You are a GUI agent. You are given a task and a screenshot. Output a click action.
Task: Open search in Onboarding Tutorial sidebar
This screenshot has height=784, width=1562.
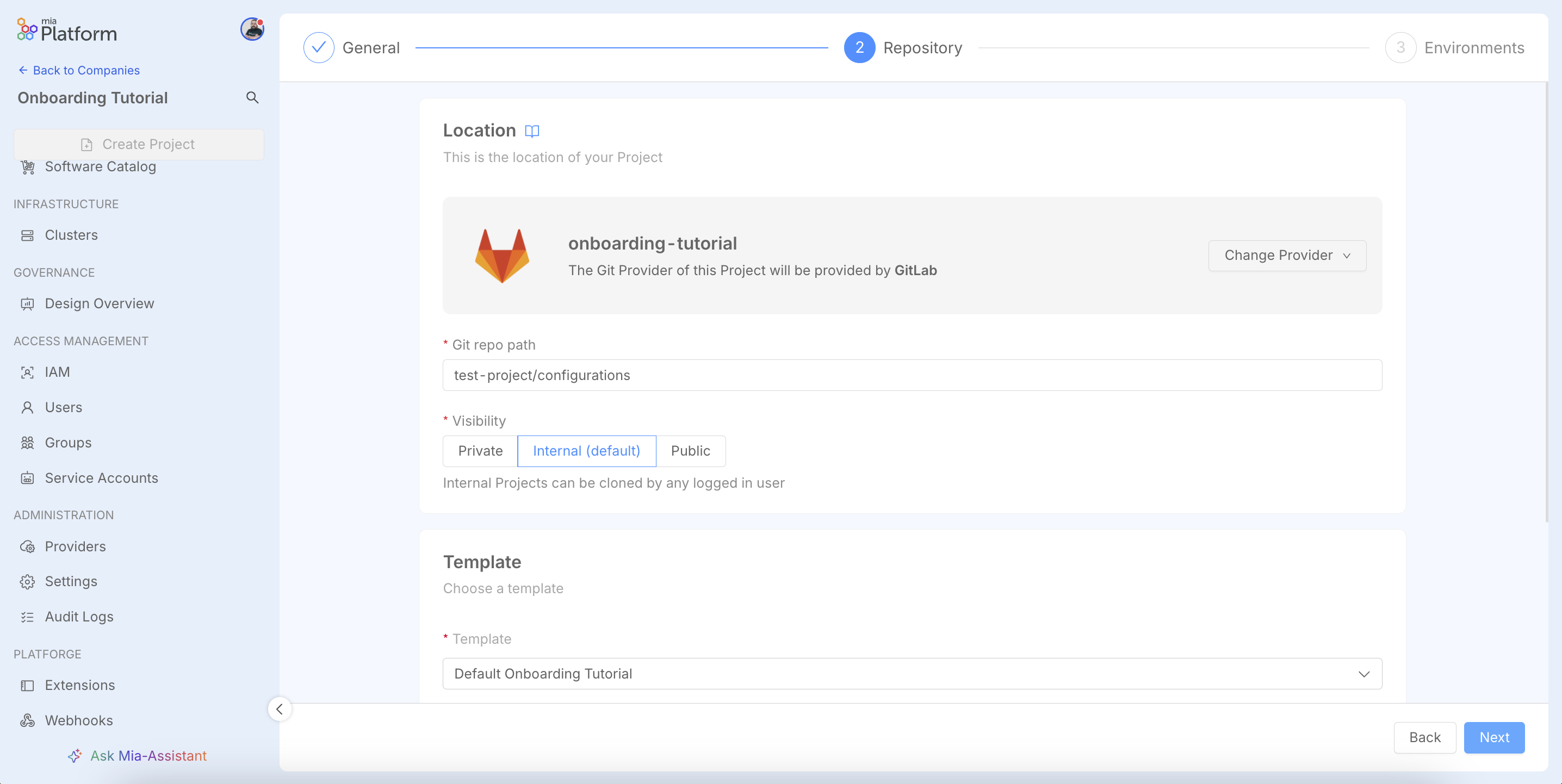coord(252,98)
